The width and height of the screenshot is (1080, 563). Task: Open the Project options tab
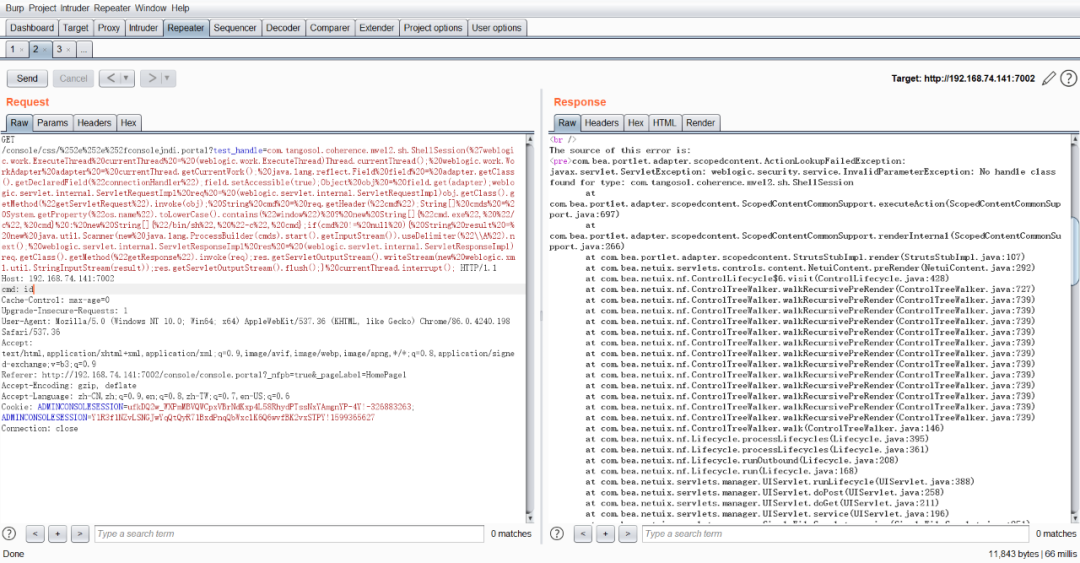[433, 28]
